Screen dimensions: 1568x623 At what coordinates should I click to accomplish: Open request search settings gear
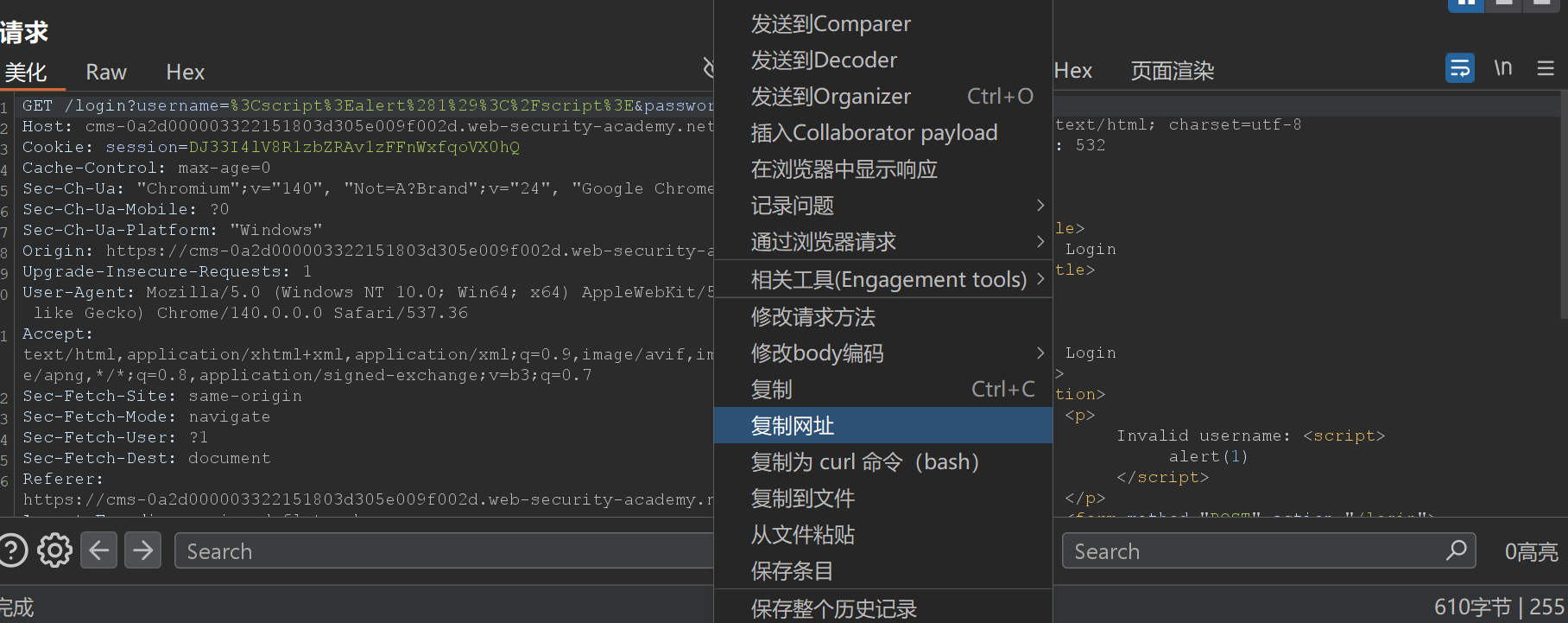point(54,550)
